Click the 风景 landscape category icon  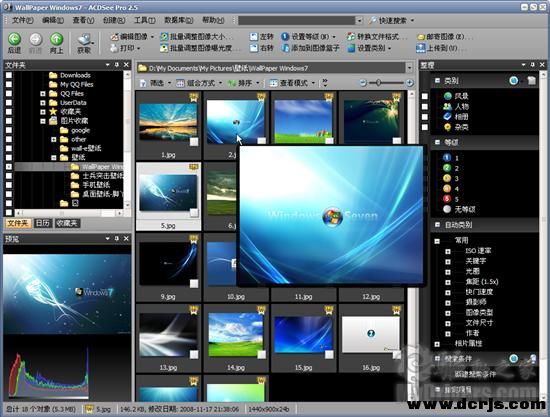(x=448, y=96)
